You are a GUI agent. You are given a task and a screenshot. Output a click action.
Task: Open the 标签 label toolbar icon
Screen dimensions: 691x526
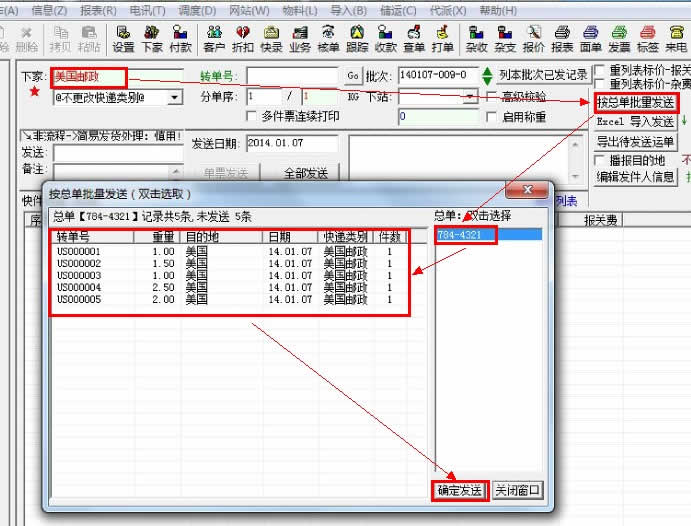[647, 38]
